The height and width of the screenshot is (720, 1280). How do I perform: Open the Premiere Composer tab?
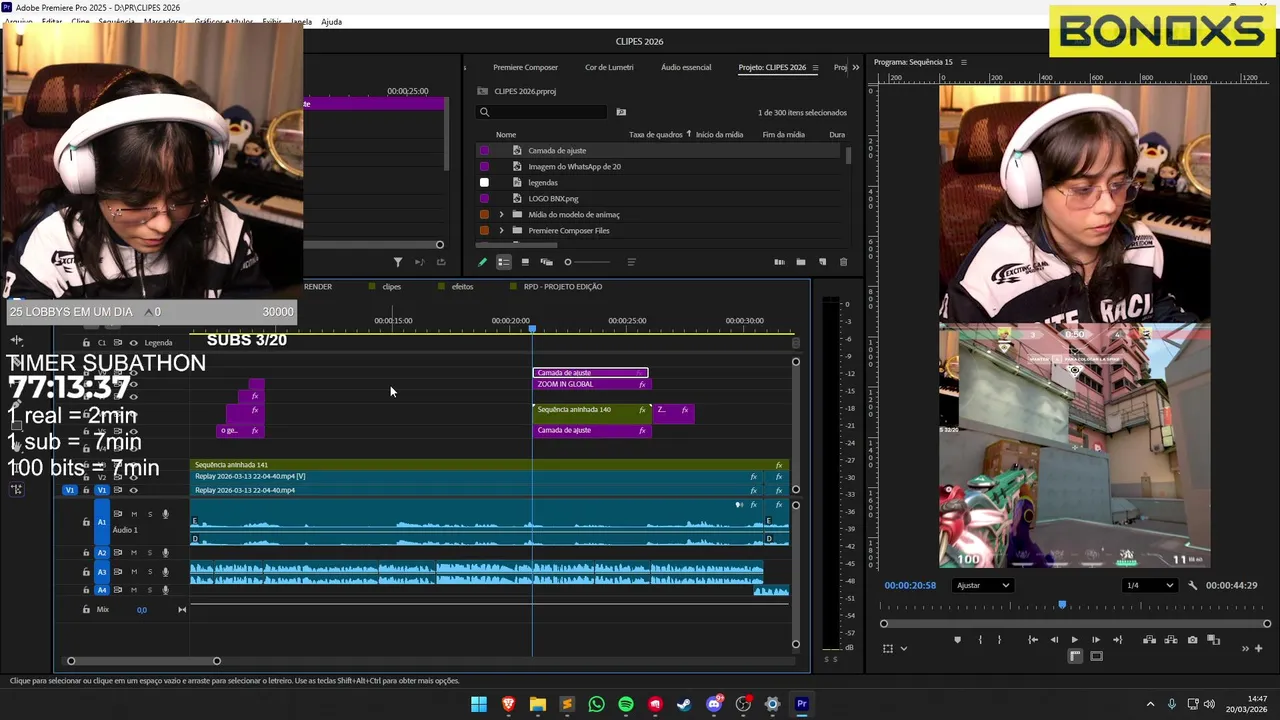click(525, 67)
